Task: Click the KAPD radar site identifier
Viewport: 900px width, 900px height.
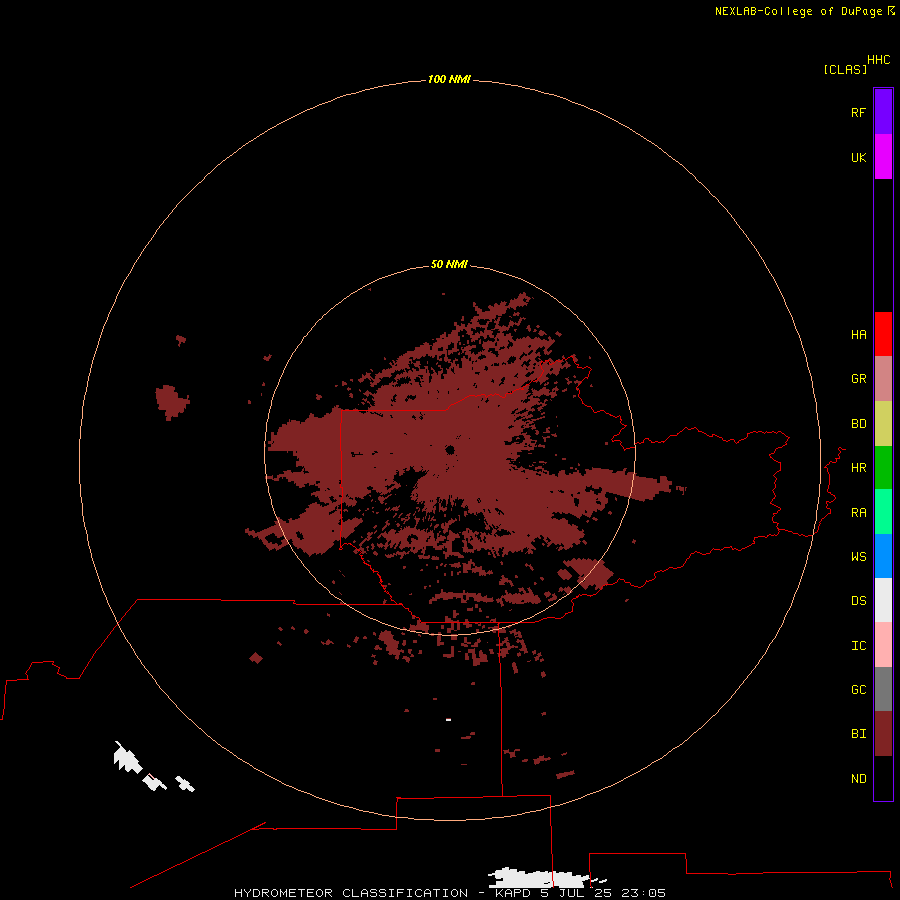Action: [513, 893]
